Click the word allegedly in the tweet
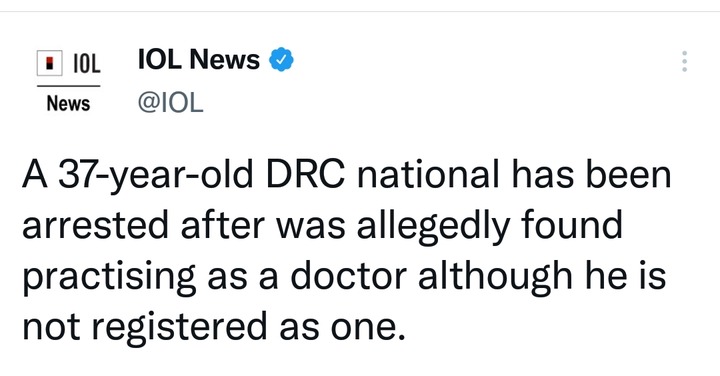 (x=433, y=227)
